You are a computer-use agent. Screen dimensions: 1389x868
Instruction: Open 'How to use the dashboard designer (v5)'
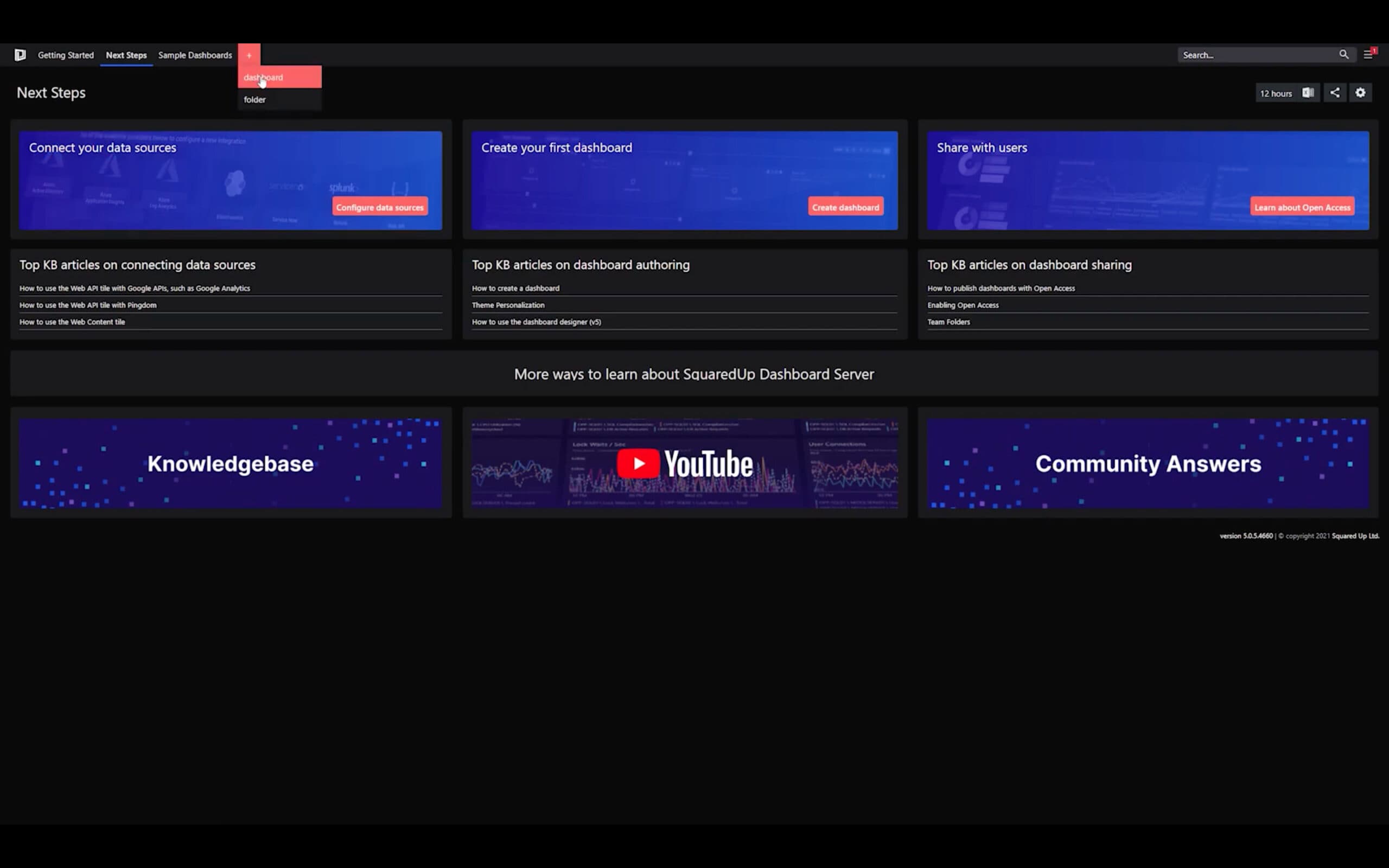click(x=537, y=322)
